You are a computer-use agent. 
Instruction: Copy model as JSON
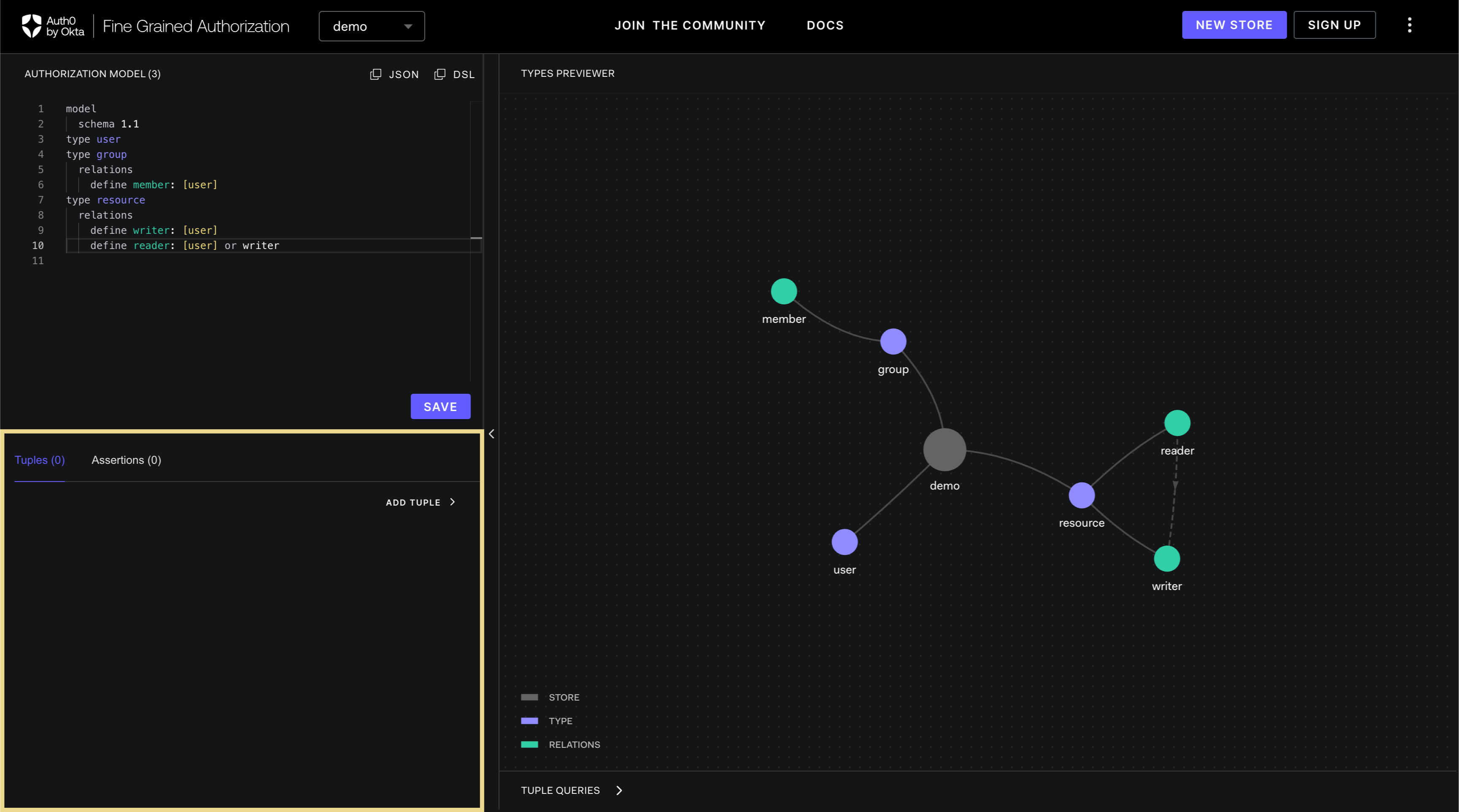point(394,74)
